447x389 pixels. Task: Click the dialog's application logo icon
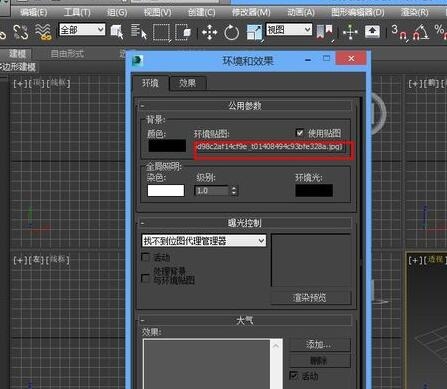pos(137,61)
